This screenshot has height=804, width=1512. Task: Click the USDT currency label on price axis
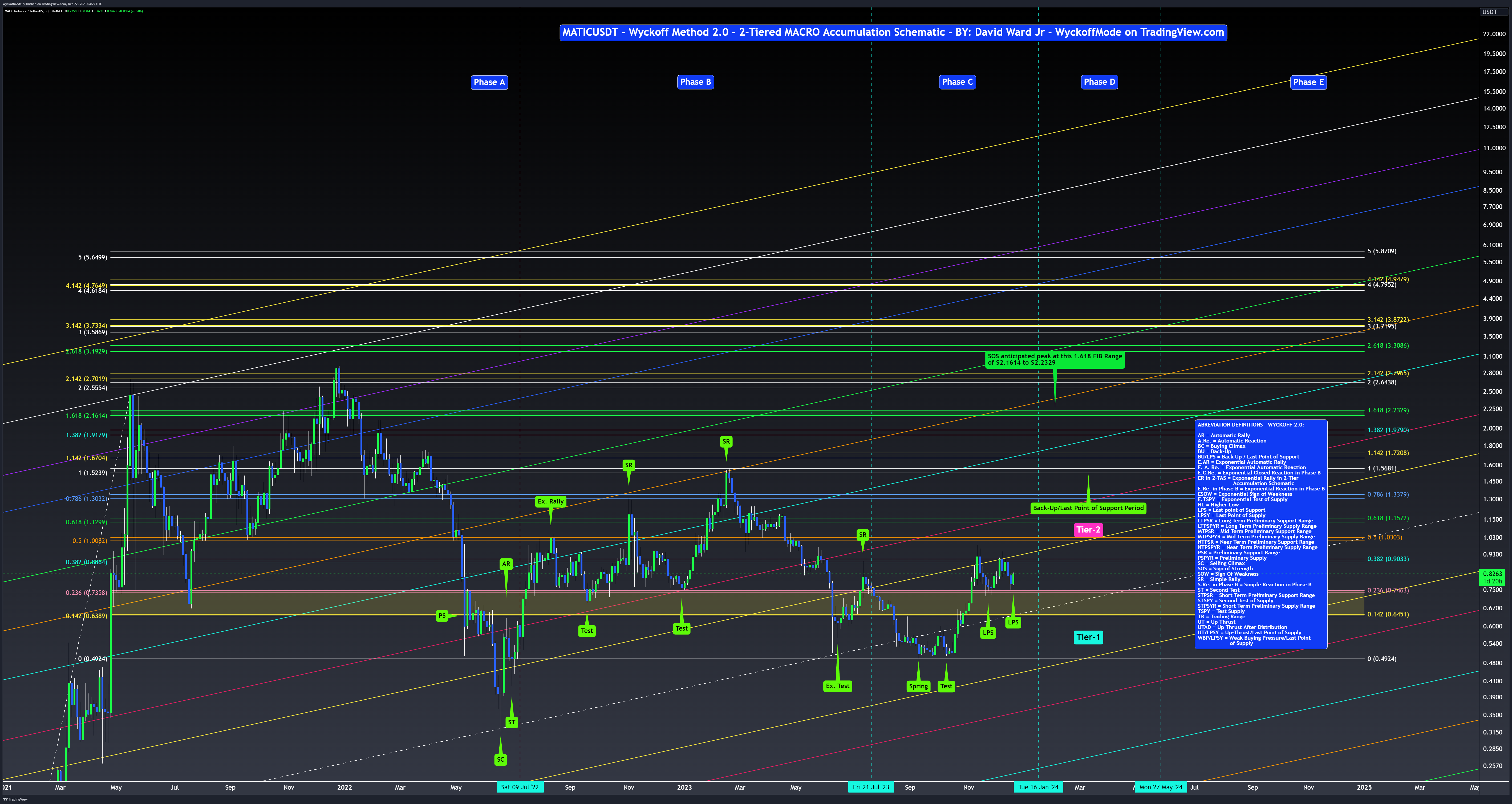[1490, 12]
